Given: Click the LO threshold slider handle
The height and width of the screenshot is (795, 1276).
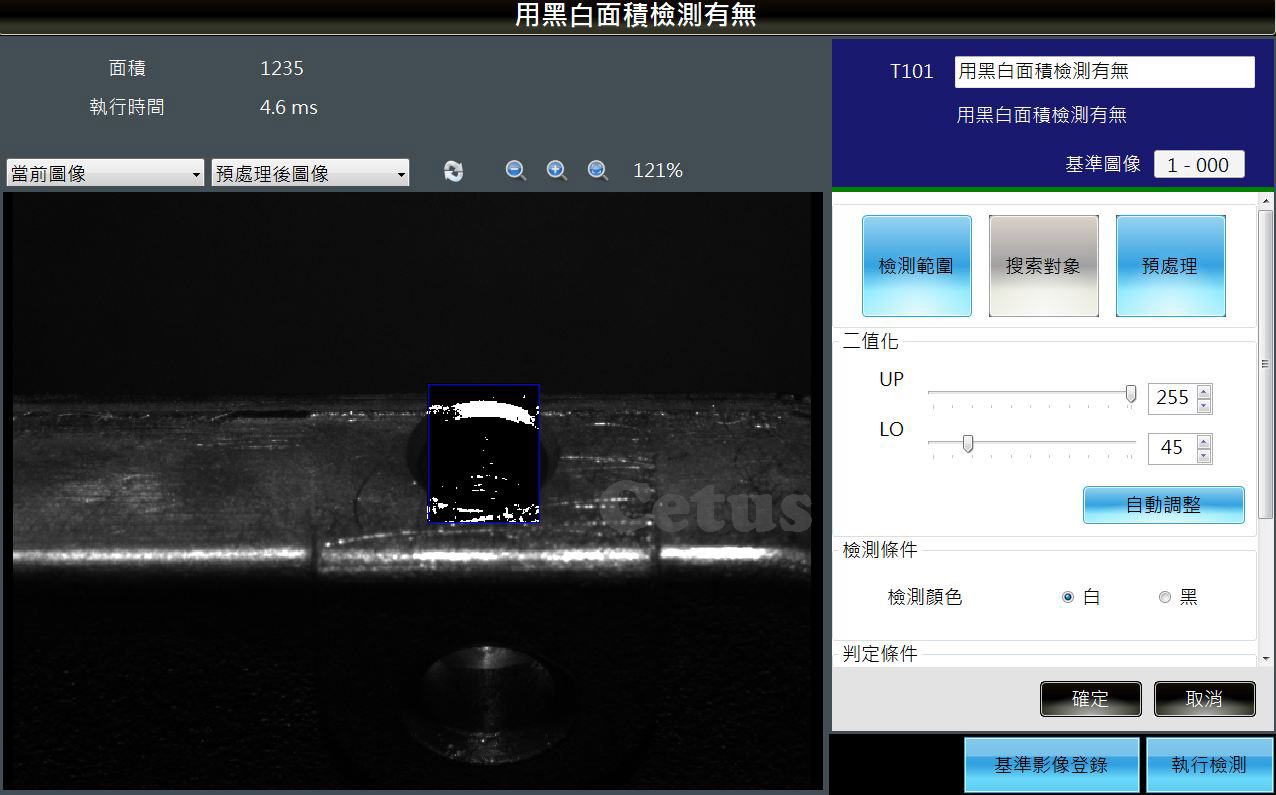Looking at the screenshot, I should [x=967, y=443].
